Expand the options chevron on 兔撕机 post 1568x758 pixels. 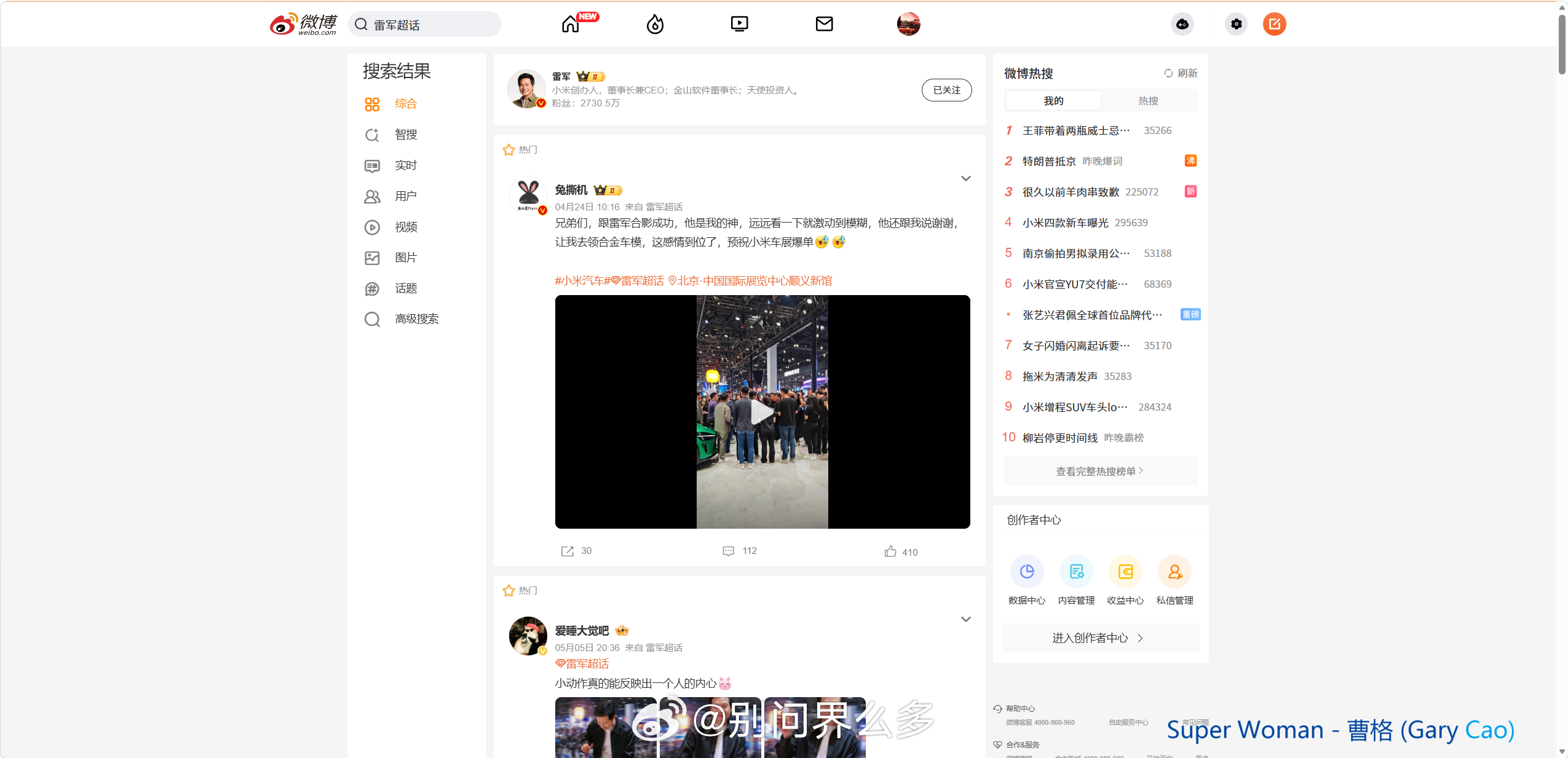pyautogui.click(x=965, y=178)
